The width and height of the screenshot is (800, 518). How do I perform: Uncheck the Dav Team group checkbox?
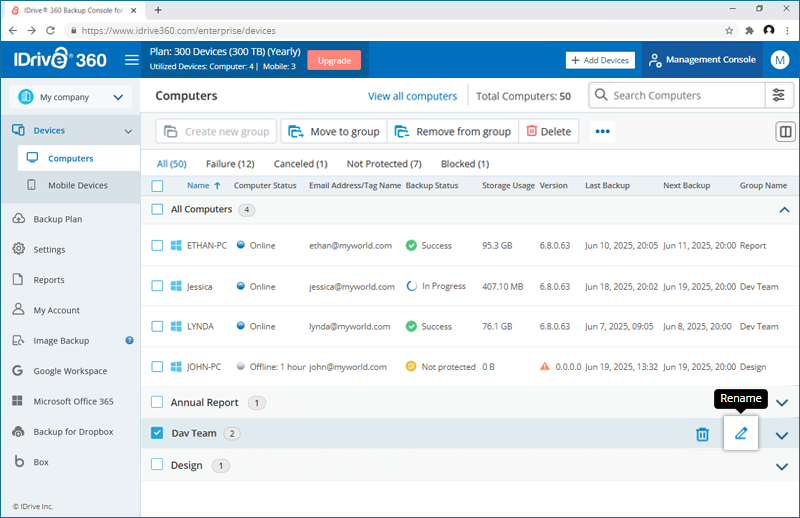click(157, 433)
